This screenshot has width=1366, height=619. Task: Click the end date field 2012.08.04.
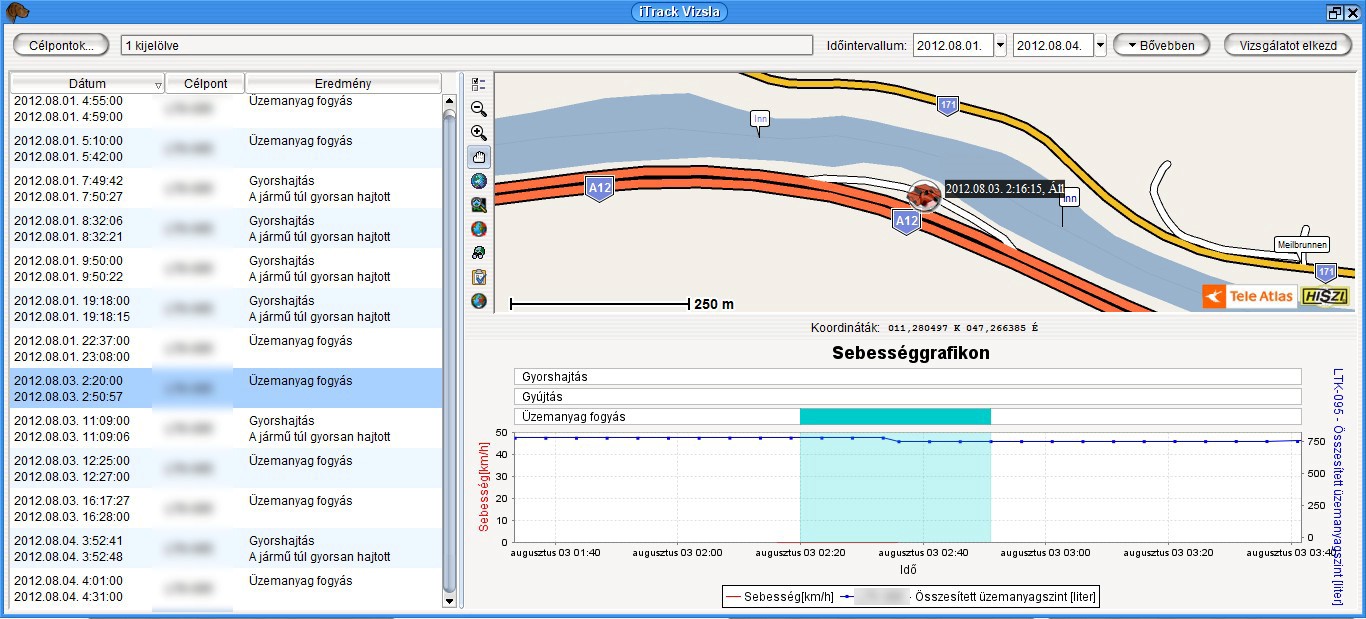click(x=1053, y=45)
